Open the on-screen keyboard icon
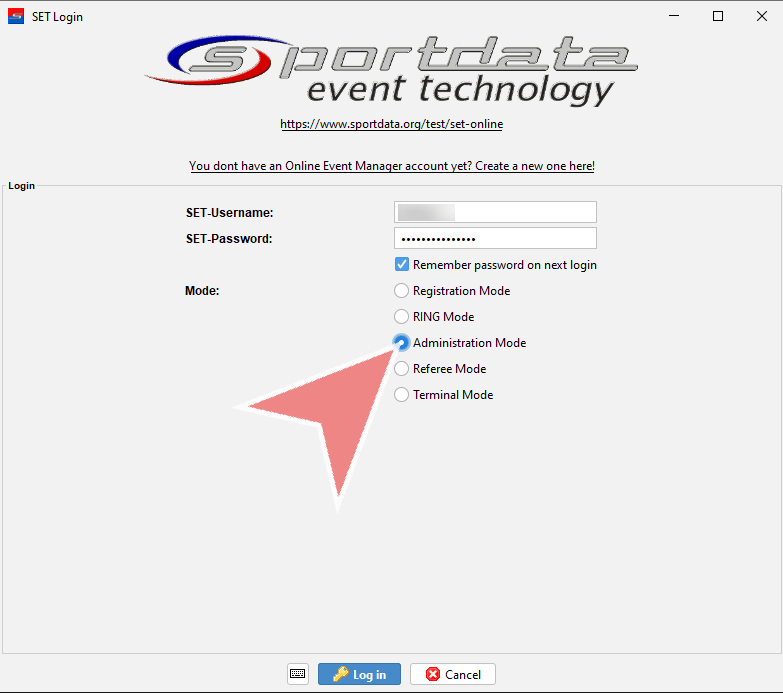This screenshot has width=783, height=693. pyautogui.click(x=298, y=674)
